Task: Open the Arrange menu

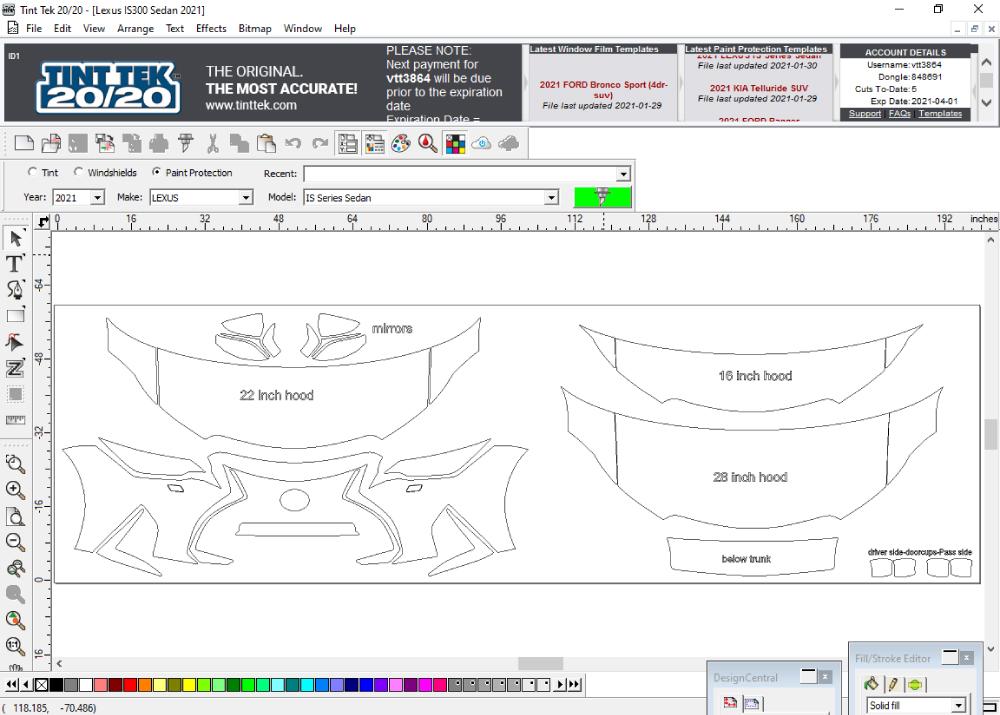Action: [x=135, y=29]
